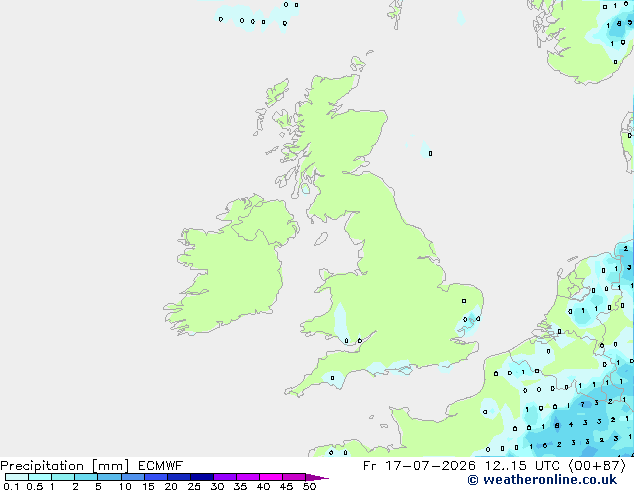Click the "10" legend scale label
Viewport: 634px width, 490px height.
pos(125,486)
